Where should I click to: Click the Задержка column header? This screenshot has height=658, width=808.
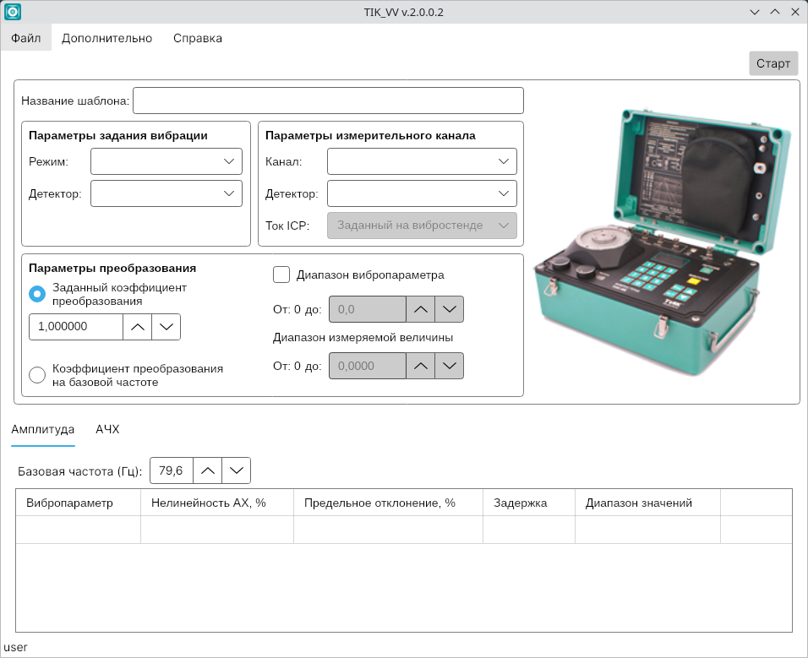click(529, 503)
